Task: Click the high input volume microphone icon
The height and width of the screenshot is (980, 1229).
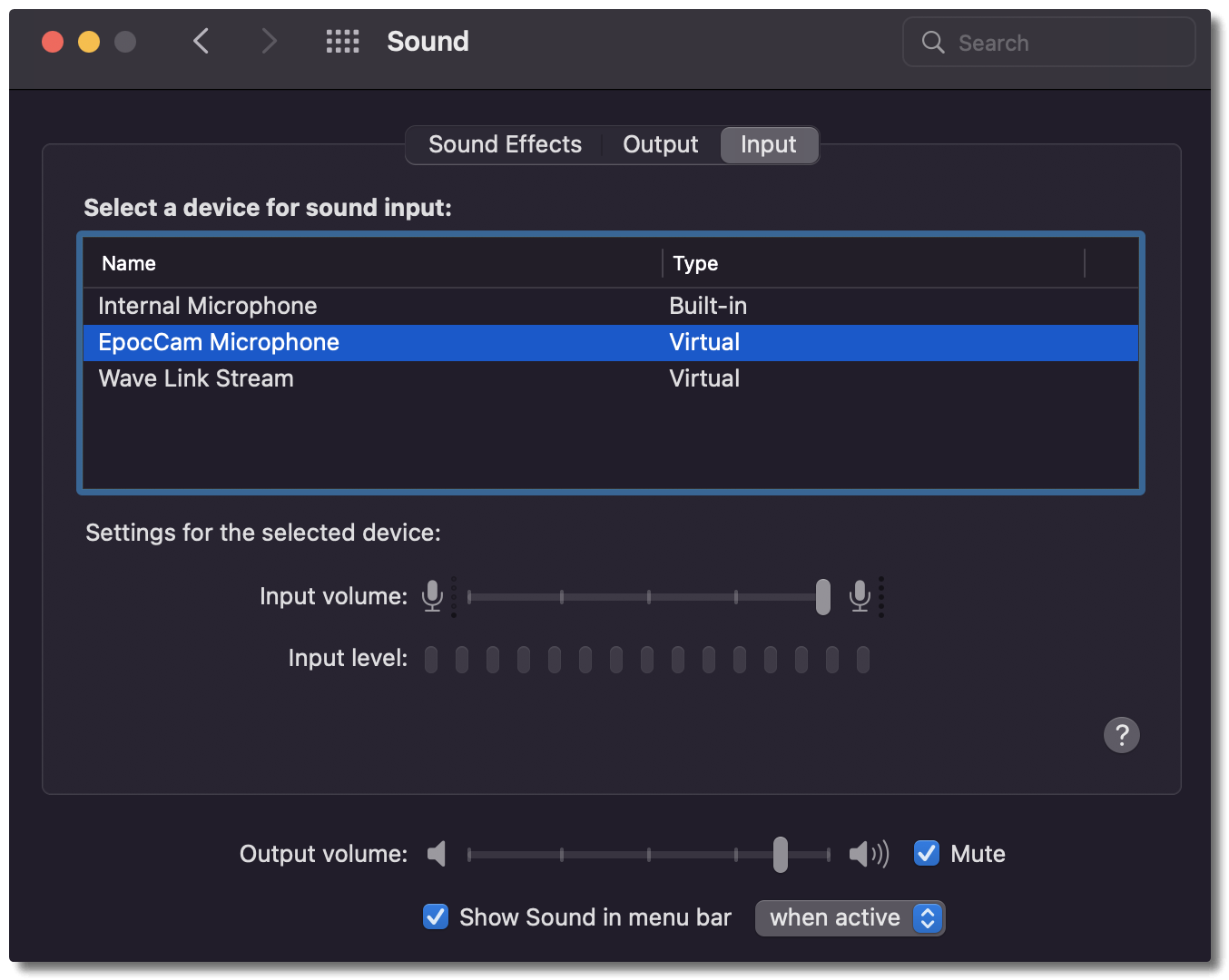Action: 860,596
